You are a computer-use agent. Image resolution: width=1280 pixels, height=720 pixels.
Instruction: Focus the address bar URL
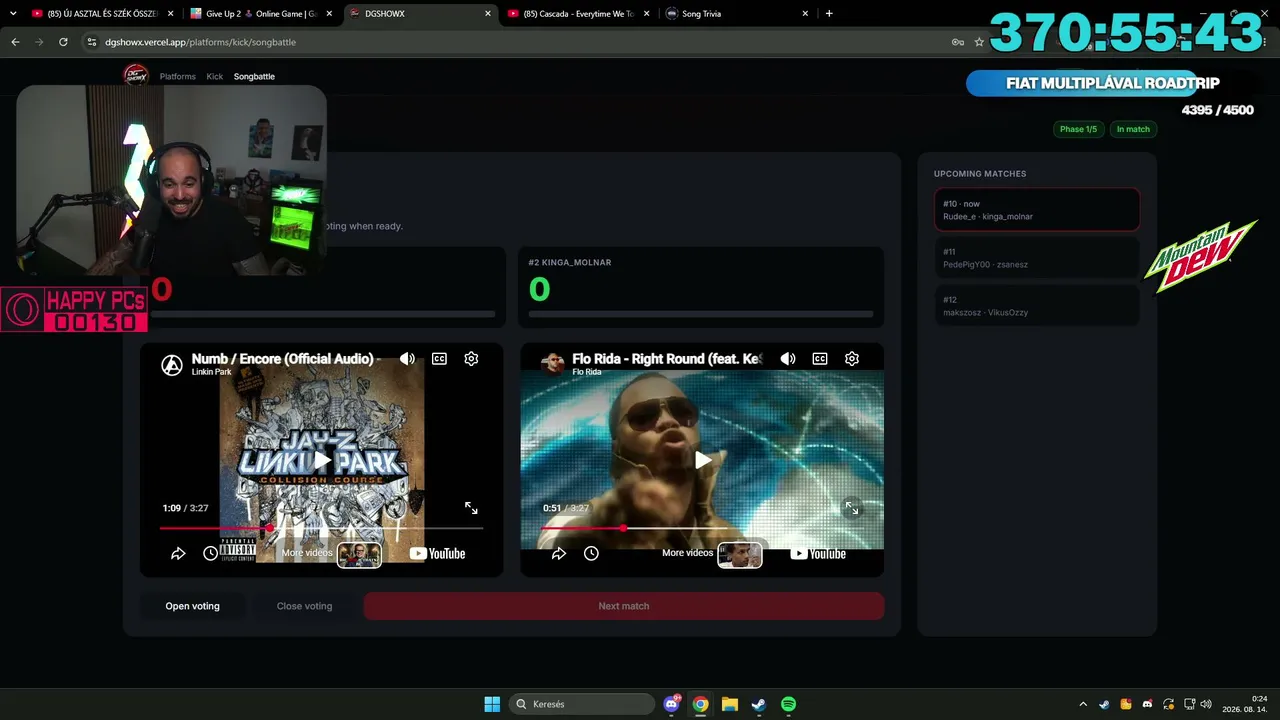201,42
